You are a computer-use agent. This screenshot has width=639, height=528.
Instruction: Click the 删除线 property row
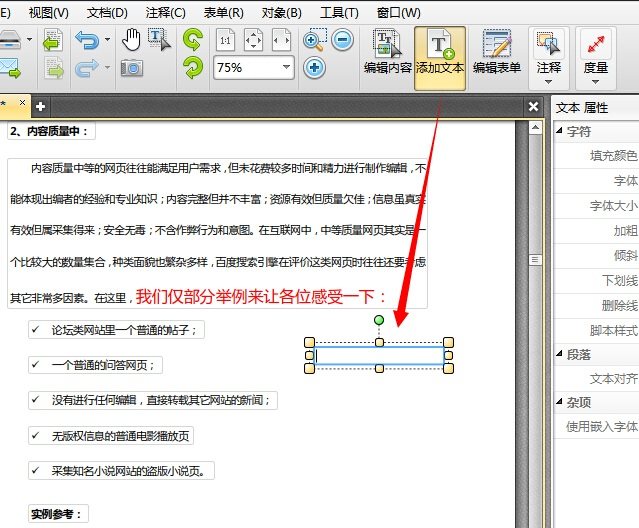[596, 306]
